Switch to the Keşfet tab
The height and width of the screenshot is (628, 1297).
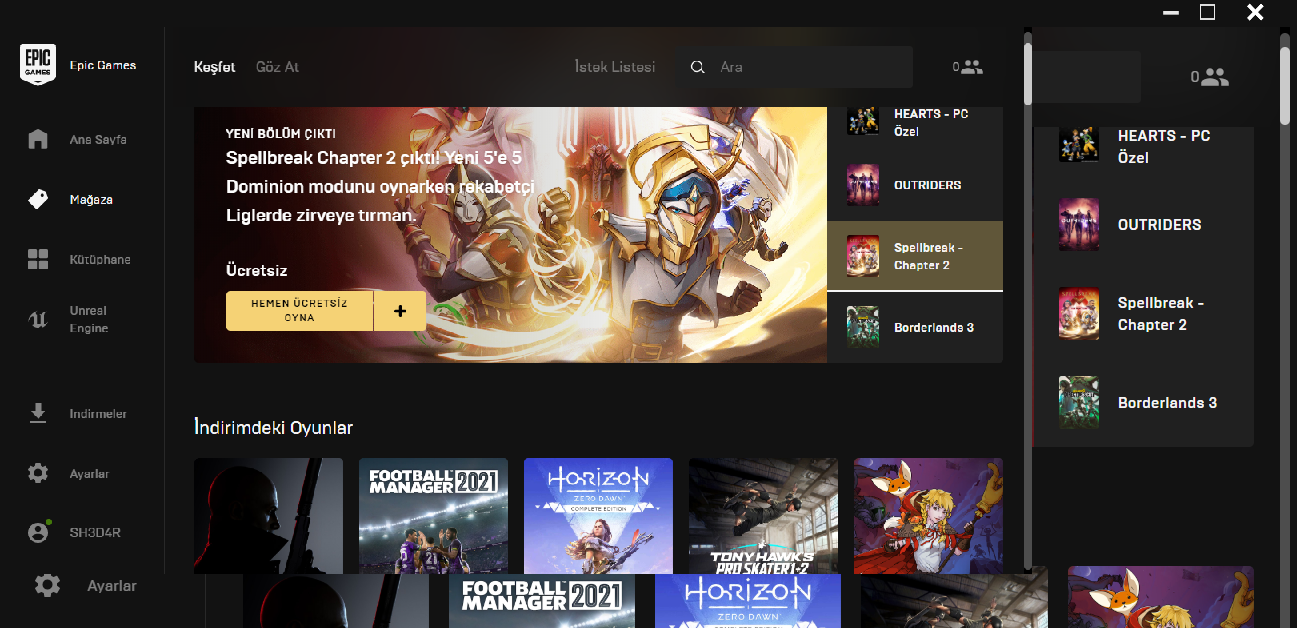[215, 67]
